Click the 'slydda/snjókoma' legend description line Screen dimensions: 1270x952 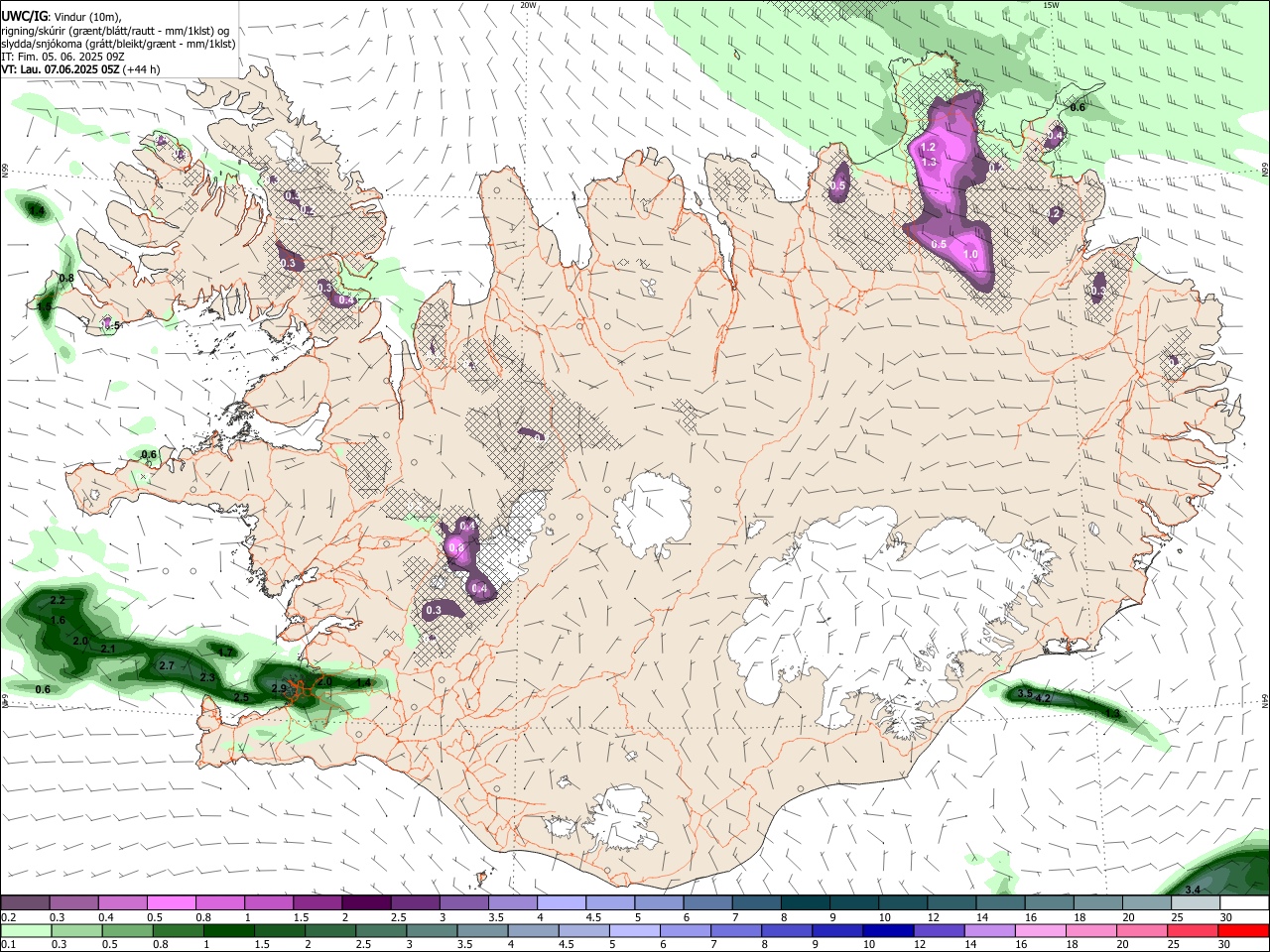118,44
